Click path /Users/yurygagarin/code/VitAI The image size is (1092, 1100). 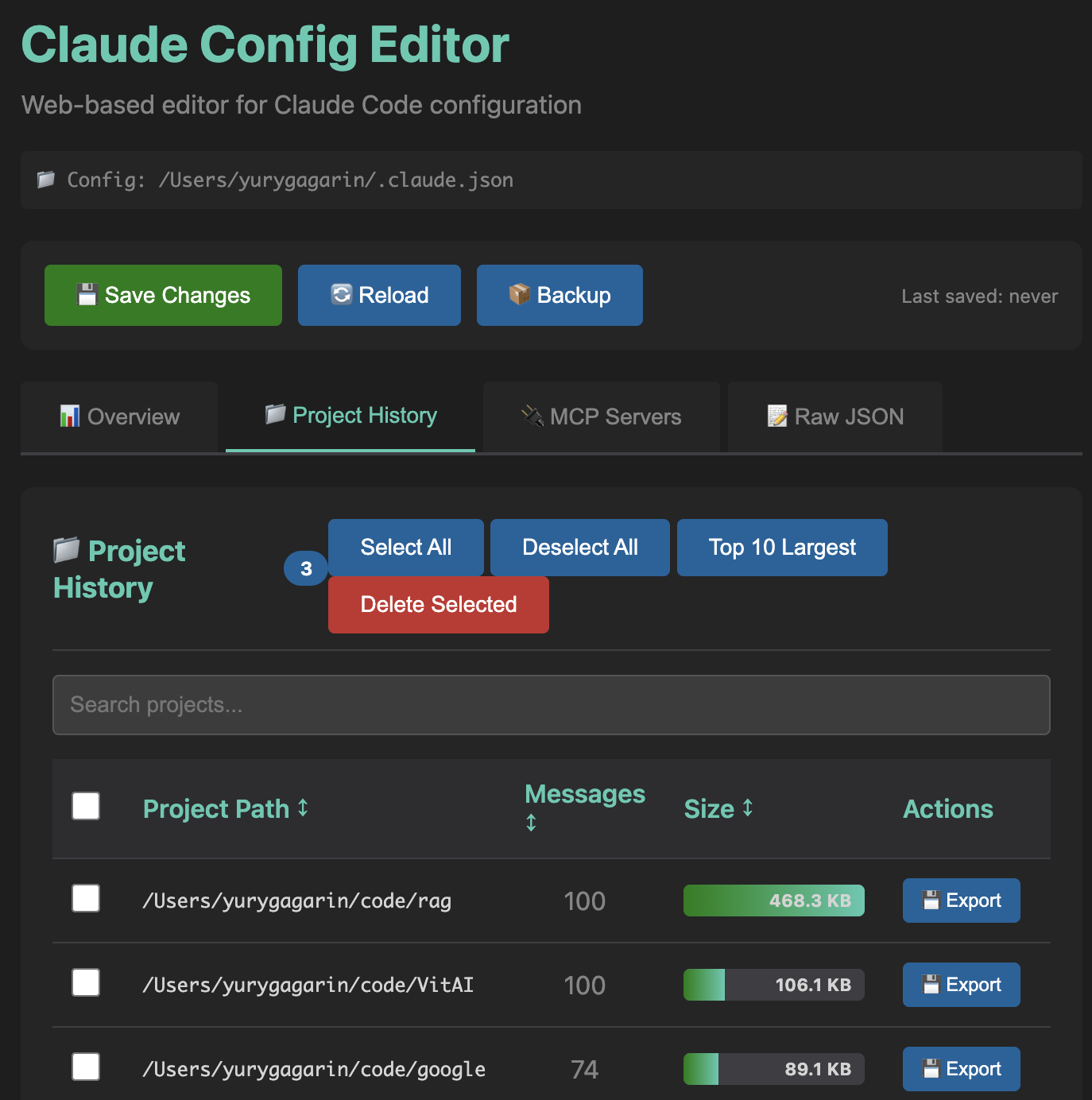[308, 986]
